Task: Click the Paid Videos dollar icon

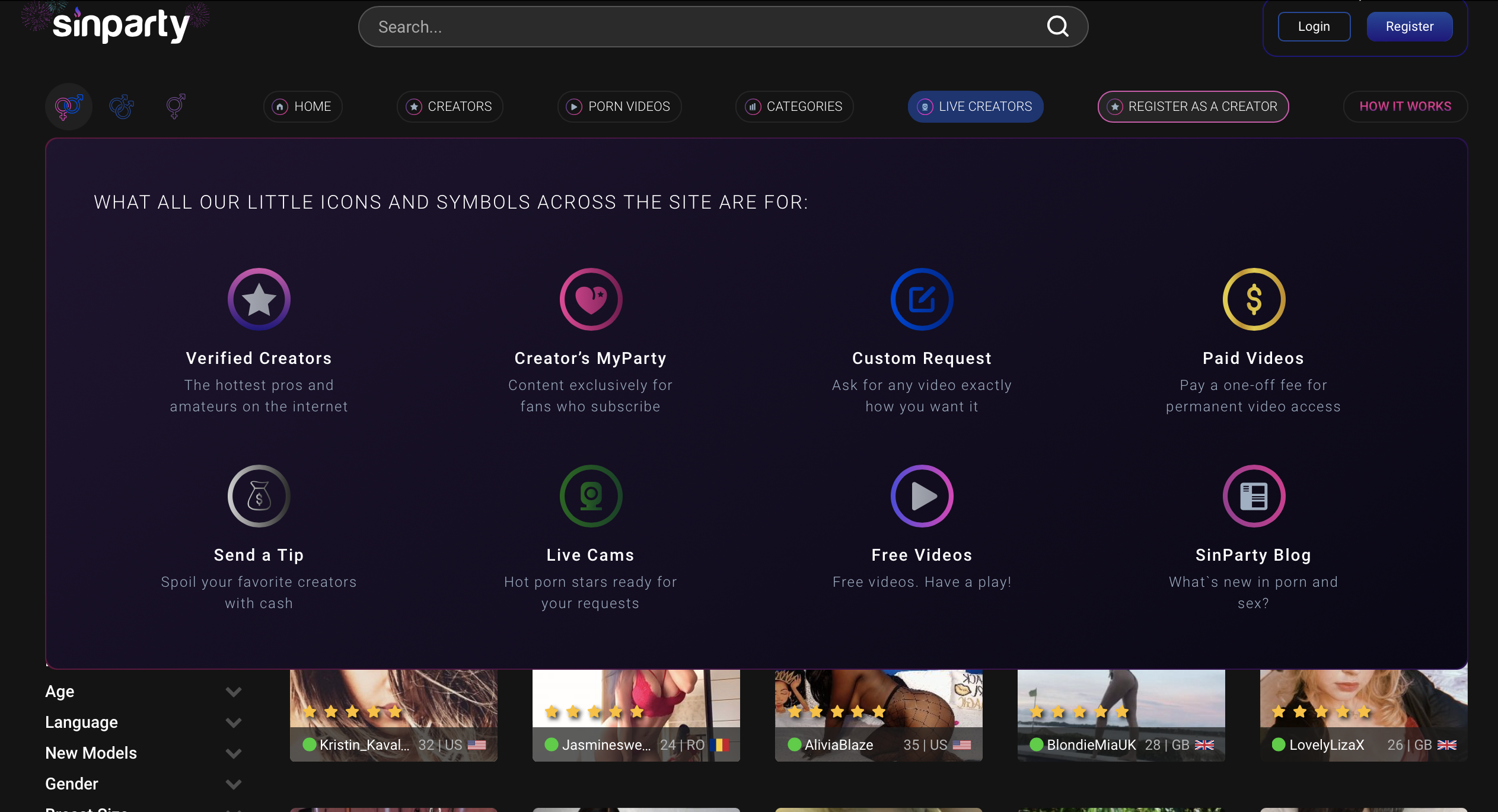Action: (1254, 299)
